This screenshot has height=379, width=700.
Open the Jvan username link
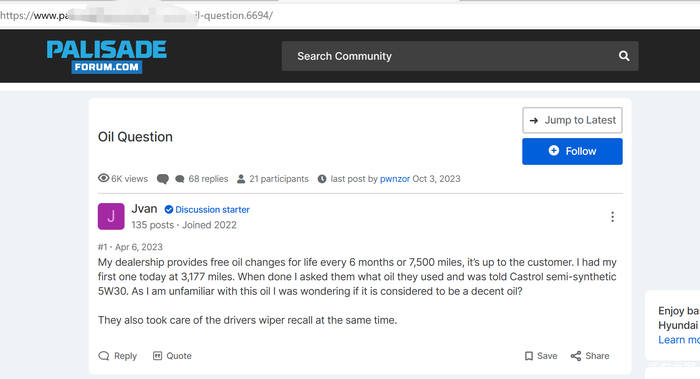[x=144, y=209]
